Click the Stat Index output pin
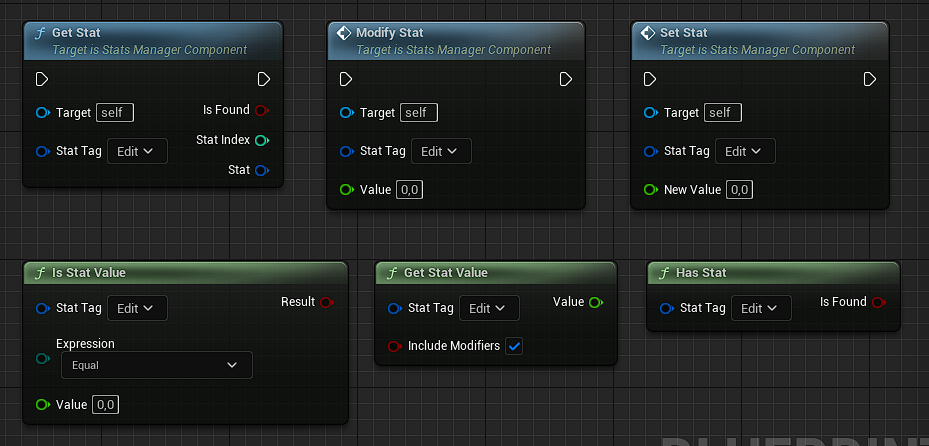This screenshot has height=446, width=929. click(262, 140)
